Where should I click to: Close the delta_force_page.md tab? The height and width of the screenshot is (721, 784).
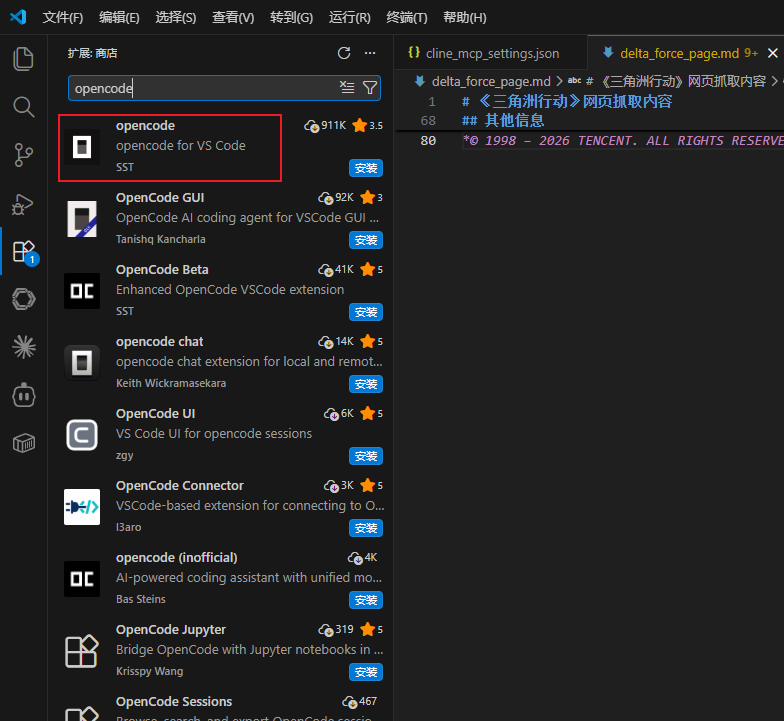click(x=772, y=53)
